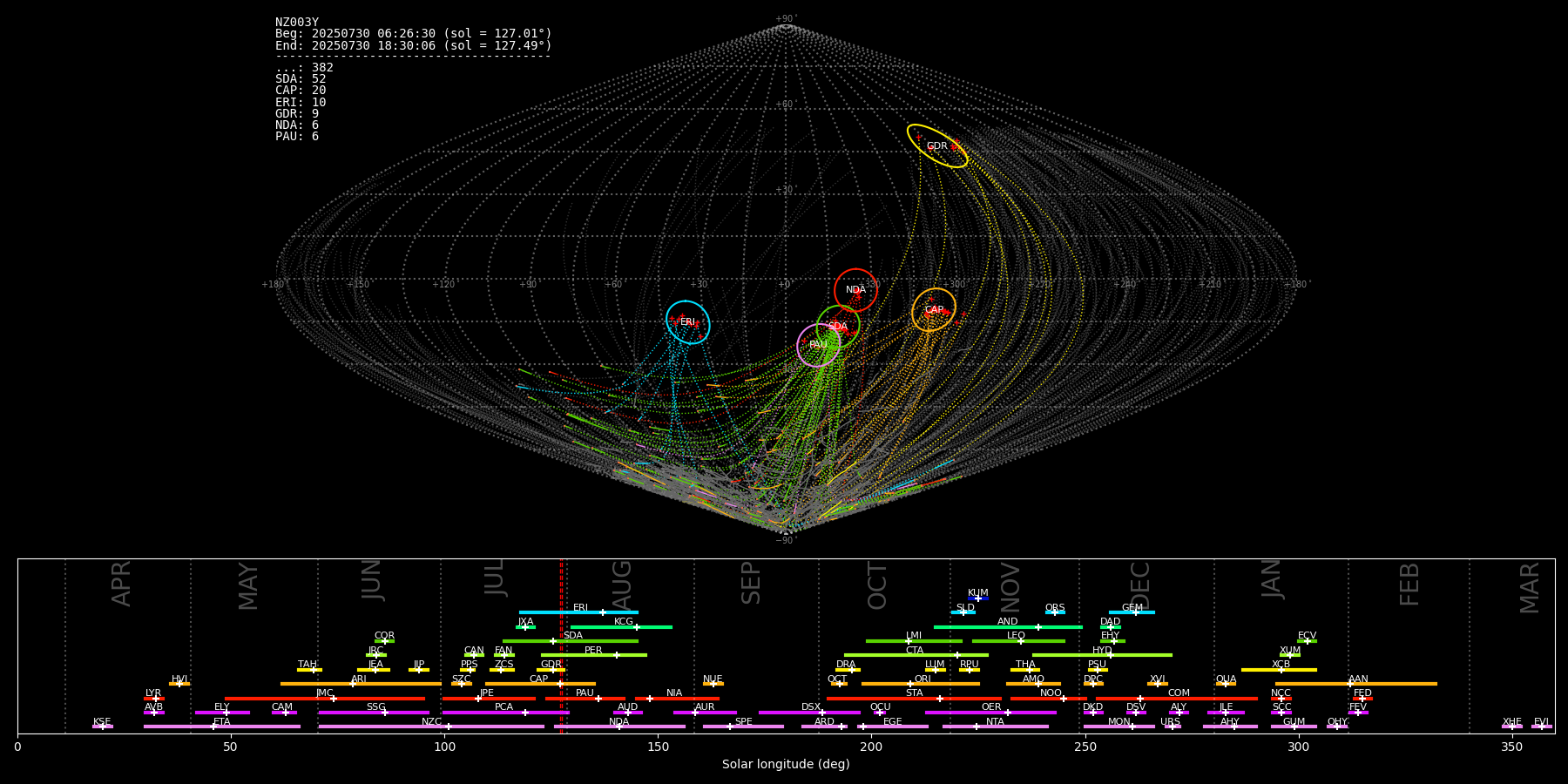Select the 300 tick on solar longitude axis

click(x=1298, y=747)
